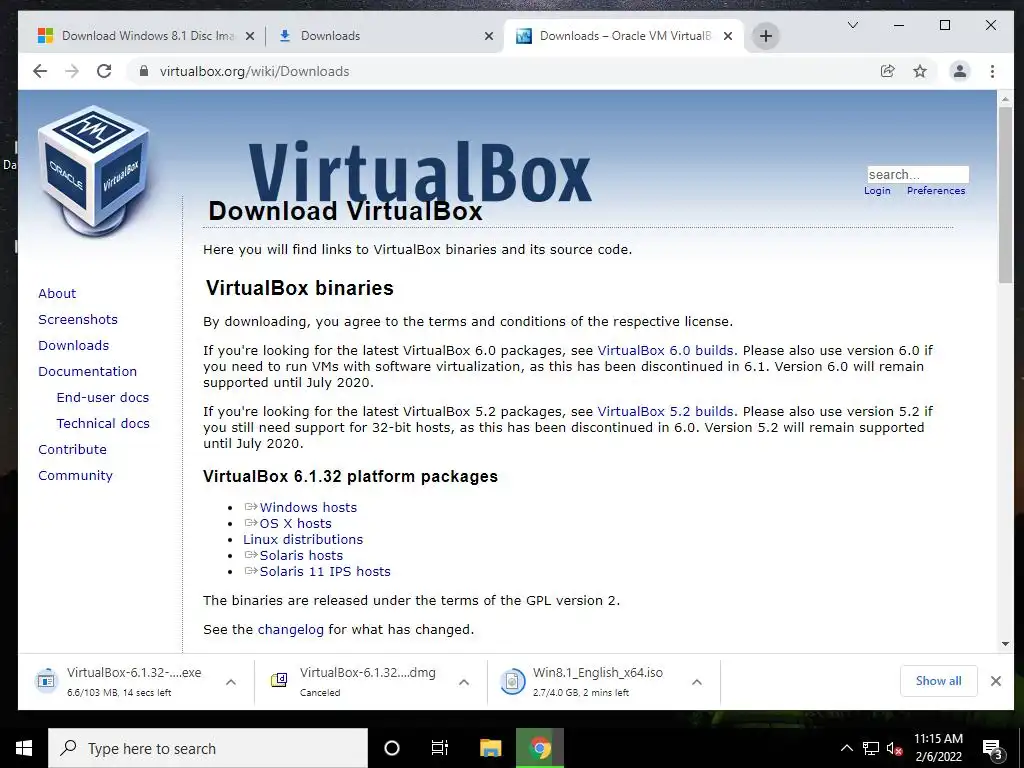Viewport: 1024px width, 768px height.
Task: Click the VirtualBox exe download file icon
Action: coord(46,681)
